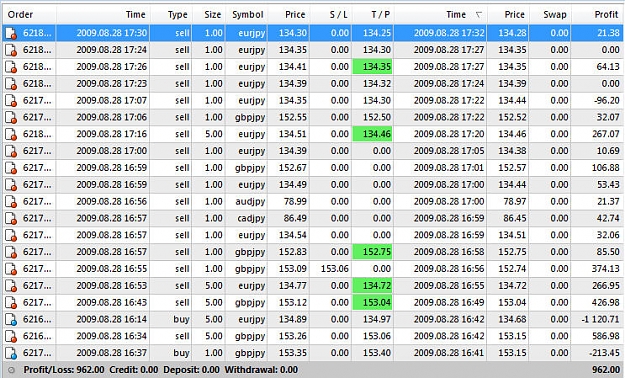This screenshot has height=378, width=625.
Task: Click order icon in row with profit 106.88
Action: (x=11, y=168)
